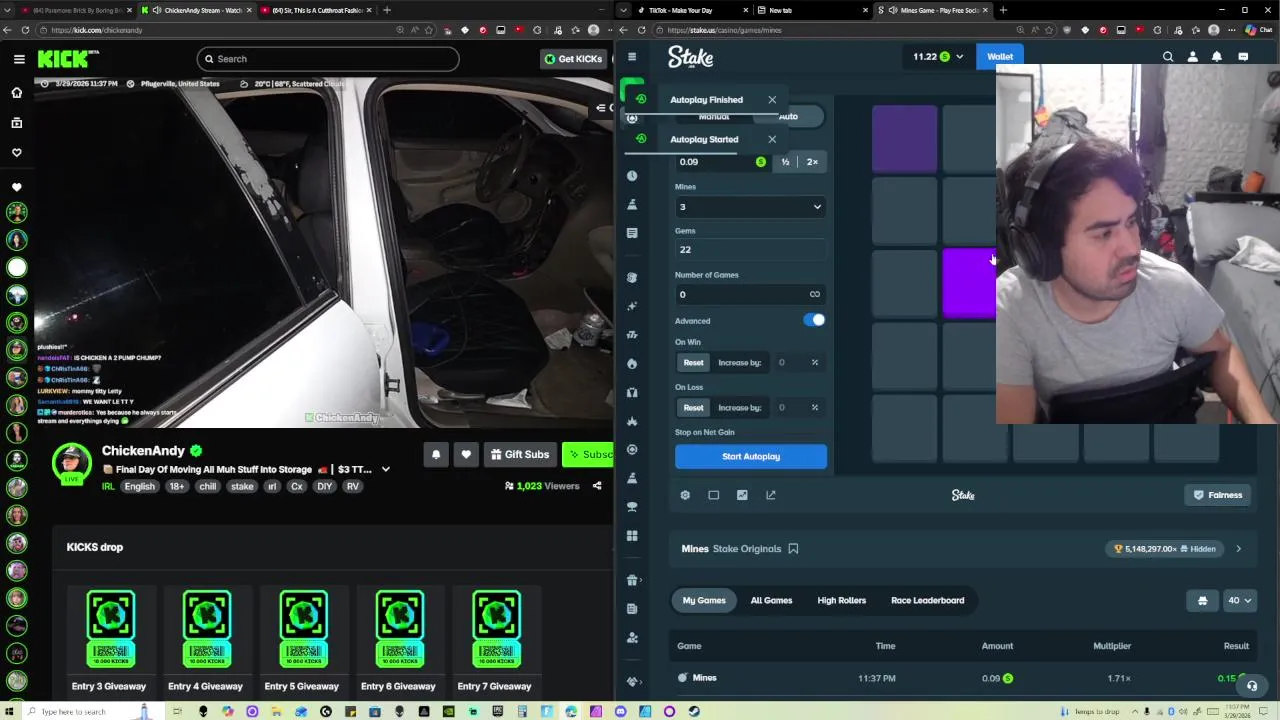This screenshot has width=1280, height=720.
Task: Switch bet mode to Auto
Action: click(x=788, y=117)
